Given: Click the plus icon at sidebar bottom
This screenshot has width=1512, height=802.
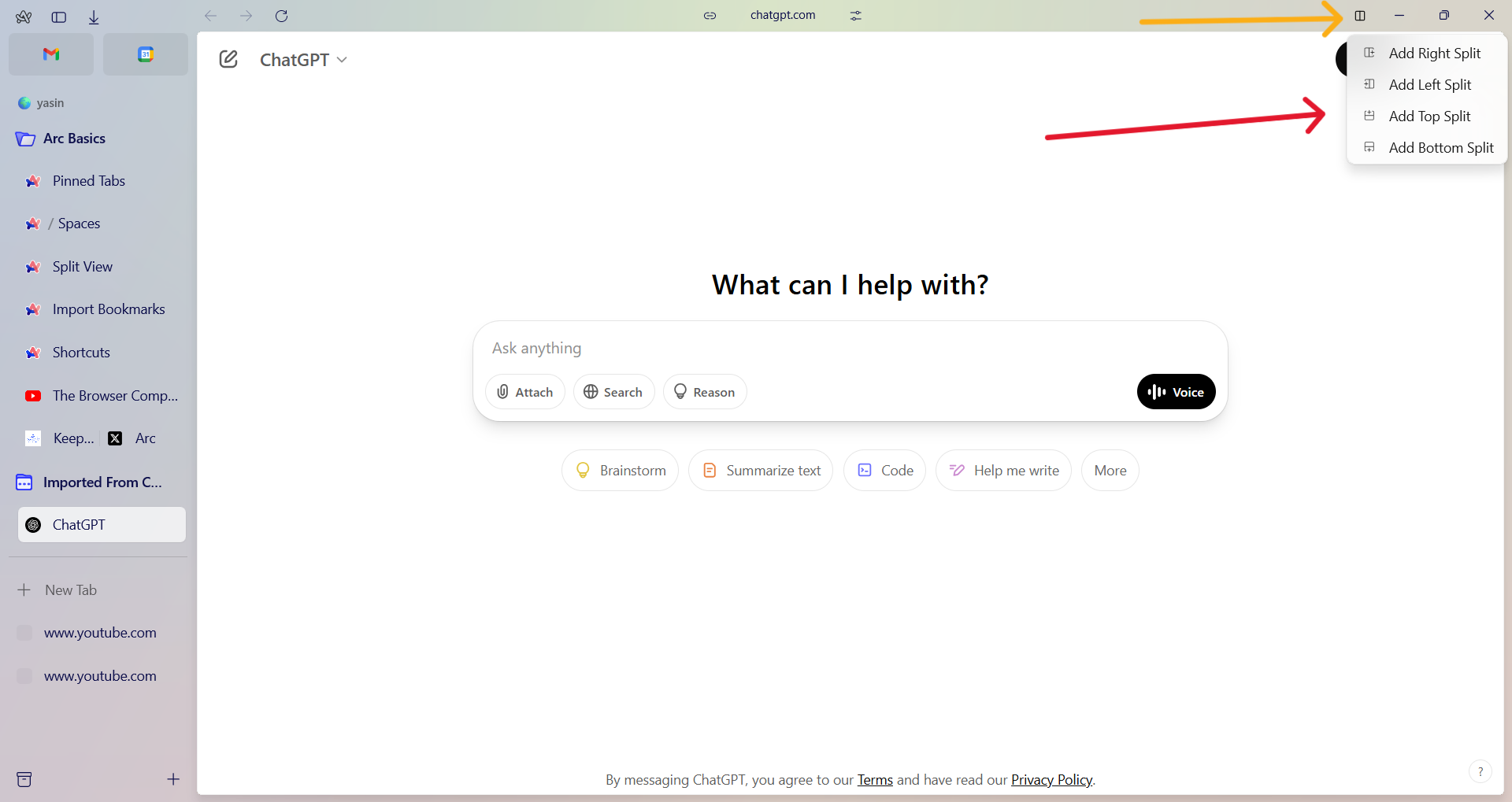Looking at the screenshot, I should click(x=173, y=779).
